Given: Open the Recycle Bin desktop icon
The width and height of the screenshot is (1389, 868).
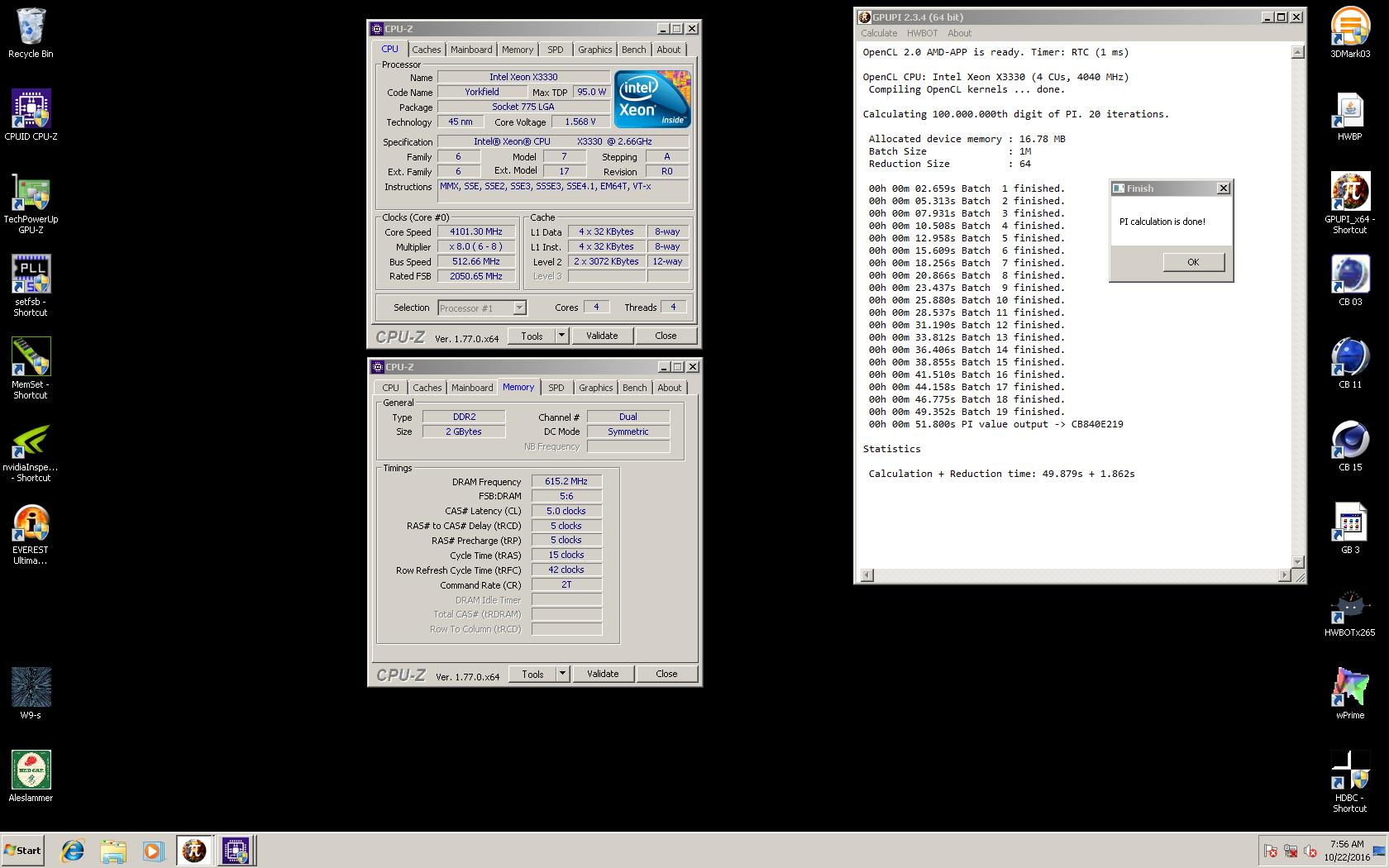Looking at the screenshot, I should pyautogui.click(x=31, y=33).
